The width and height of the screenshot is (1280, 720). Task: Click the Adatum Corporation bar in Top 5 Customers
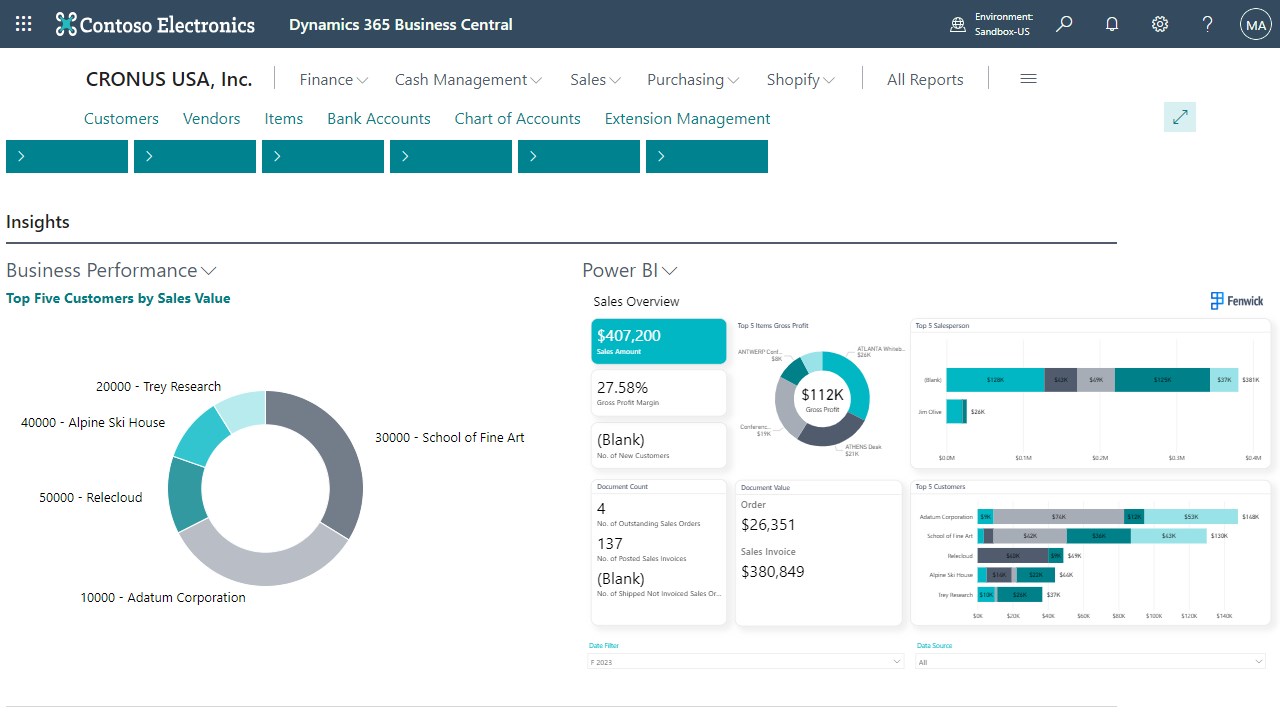[1108, 517]
